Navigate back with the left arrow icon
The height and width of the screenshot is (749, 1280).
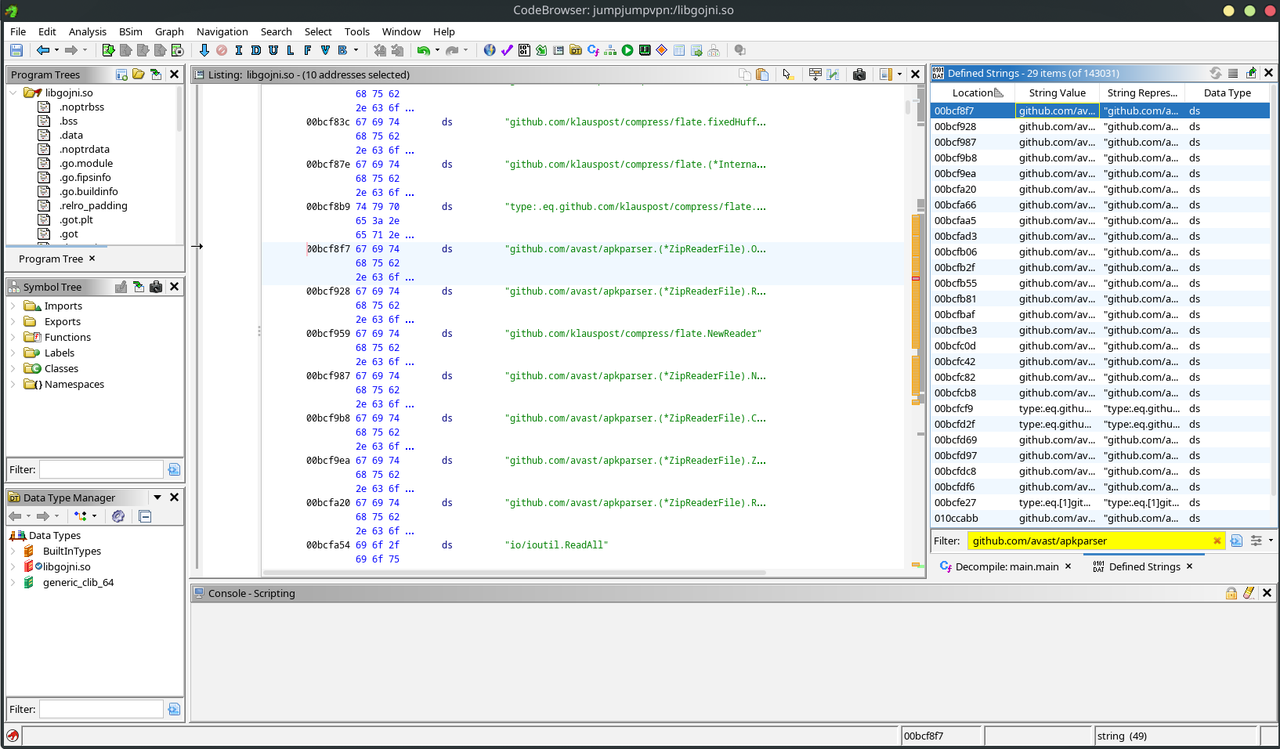point(42,50)
